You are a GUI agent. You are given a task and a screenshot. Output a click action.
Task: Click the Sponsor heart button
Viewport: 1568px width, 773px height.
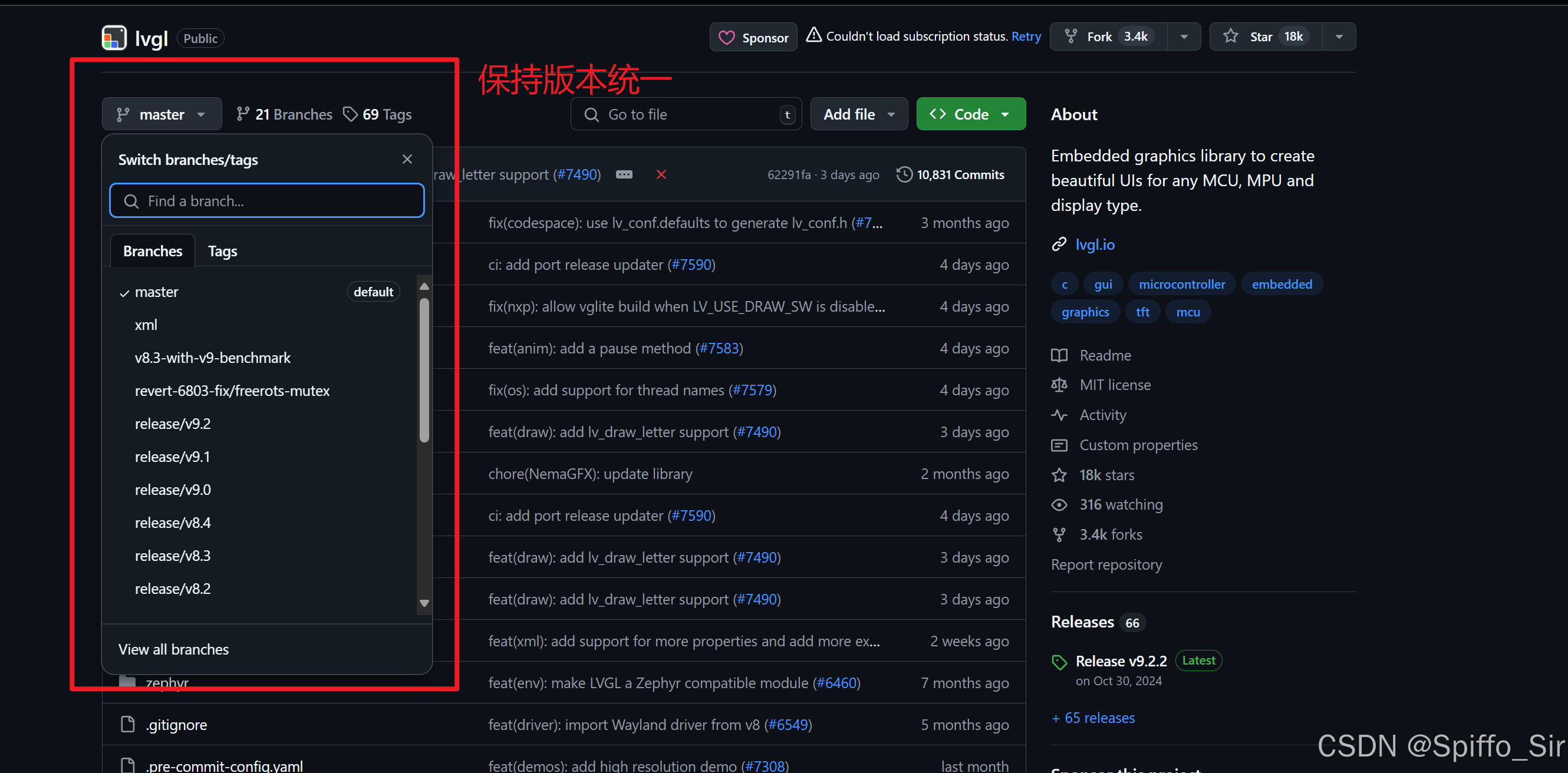tap(753, 37)
